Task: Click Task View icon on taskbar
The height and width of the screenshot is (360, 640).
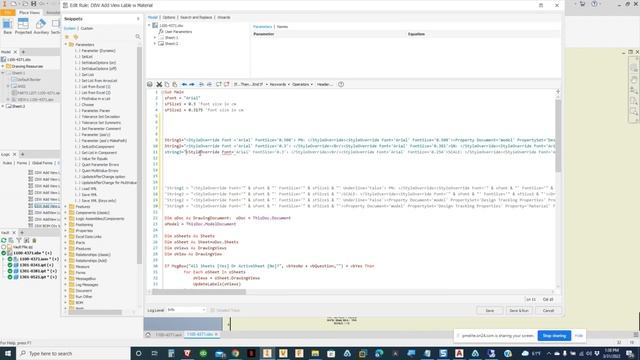Action: (155, 353)
